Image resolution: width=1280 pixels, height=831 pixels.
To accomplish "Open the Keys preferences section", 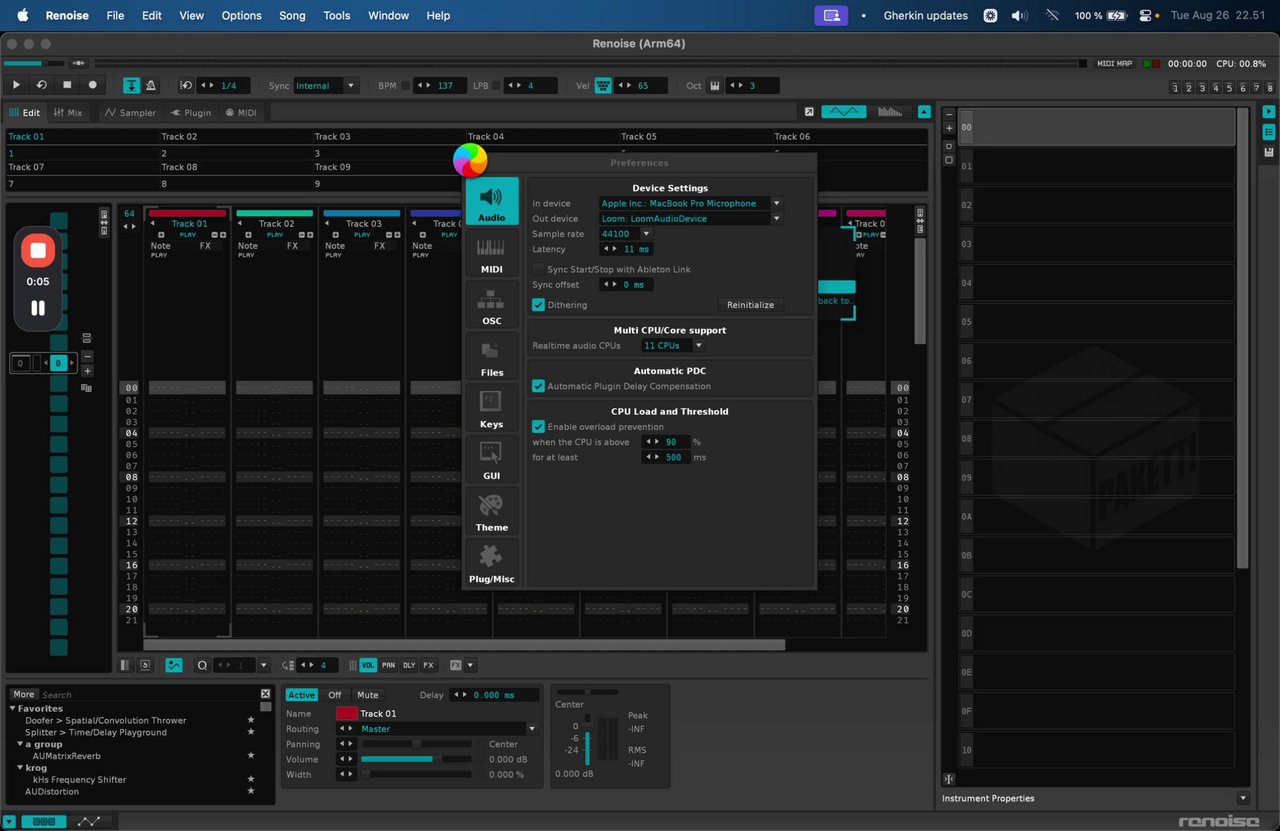I will tap(492, 408).
